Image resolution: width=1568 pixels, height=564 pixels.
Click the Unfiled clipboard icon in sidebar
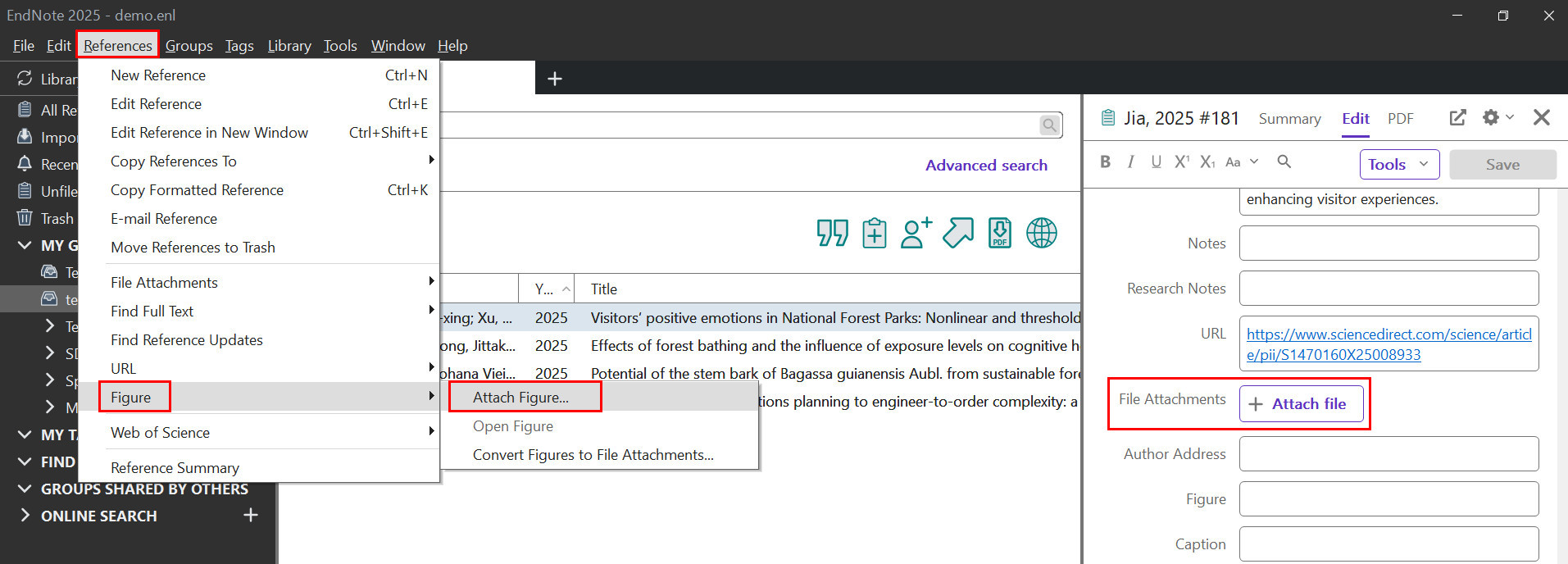pos(25,191)
